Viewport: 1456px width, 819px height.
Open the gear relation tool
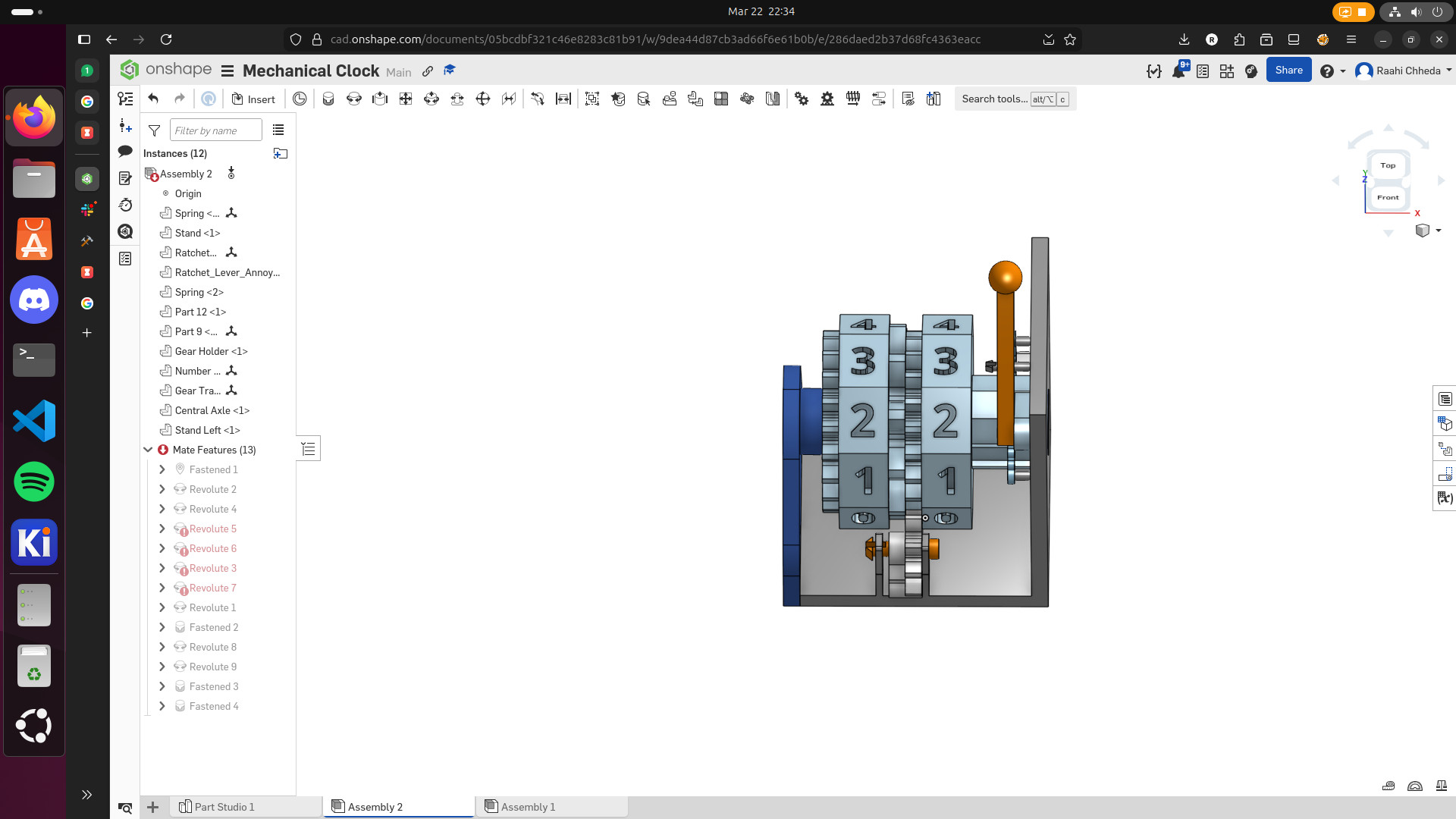coord(802,99)
